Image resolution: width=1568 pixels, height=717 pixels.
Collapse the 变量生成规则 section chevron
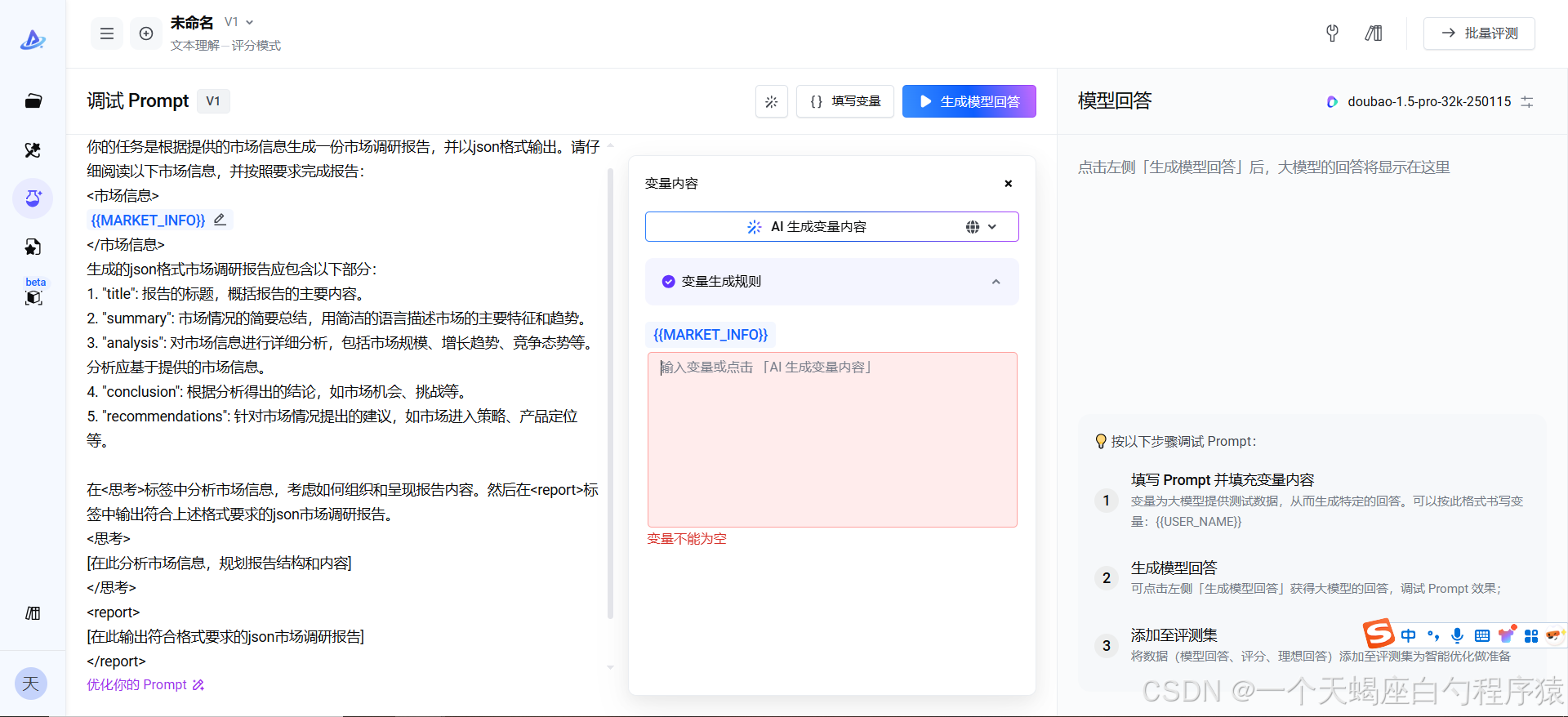996,282
